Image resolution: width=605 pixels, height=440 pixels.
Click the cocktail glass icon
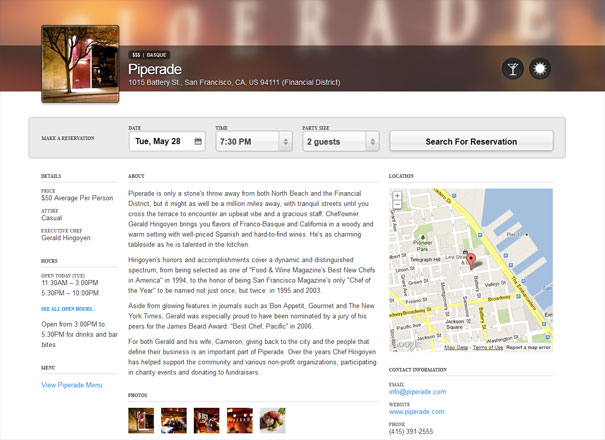(x=513, y=69)
